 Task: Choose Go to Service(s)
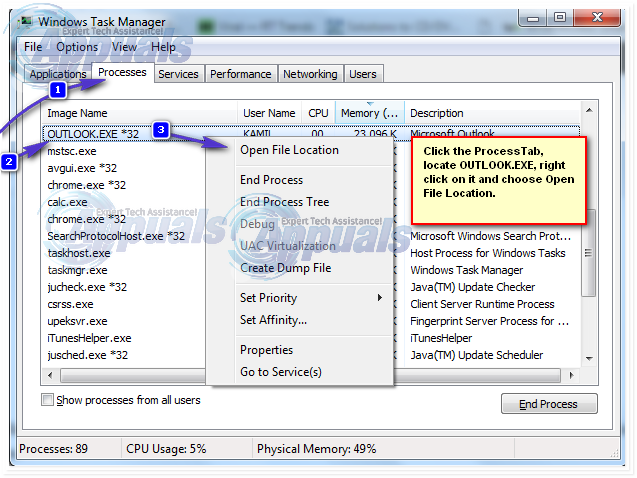click(x=281, y=372)
